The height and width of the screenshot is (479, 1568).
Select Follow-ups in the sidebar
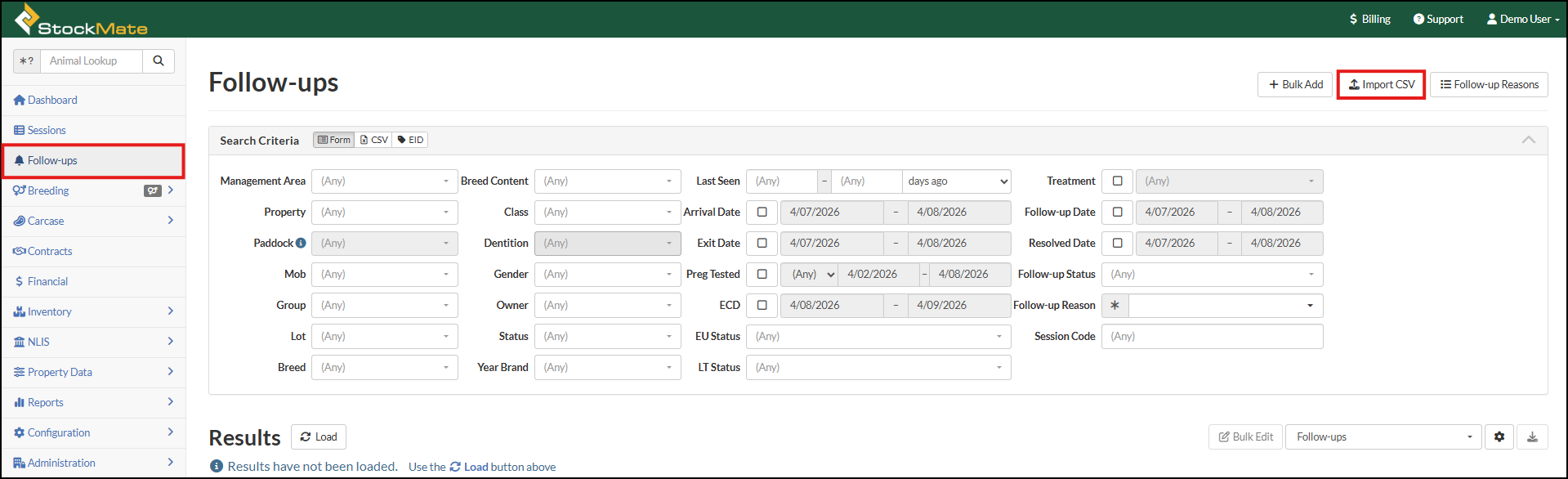[x=93, y=160]
